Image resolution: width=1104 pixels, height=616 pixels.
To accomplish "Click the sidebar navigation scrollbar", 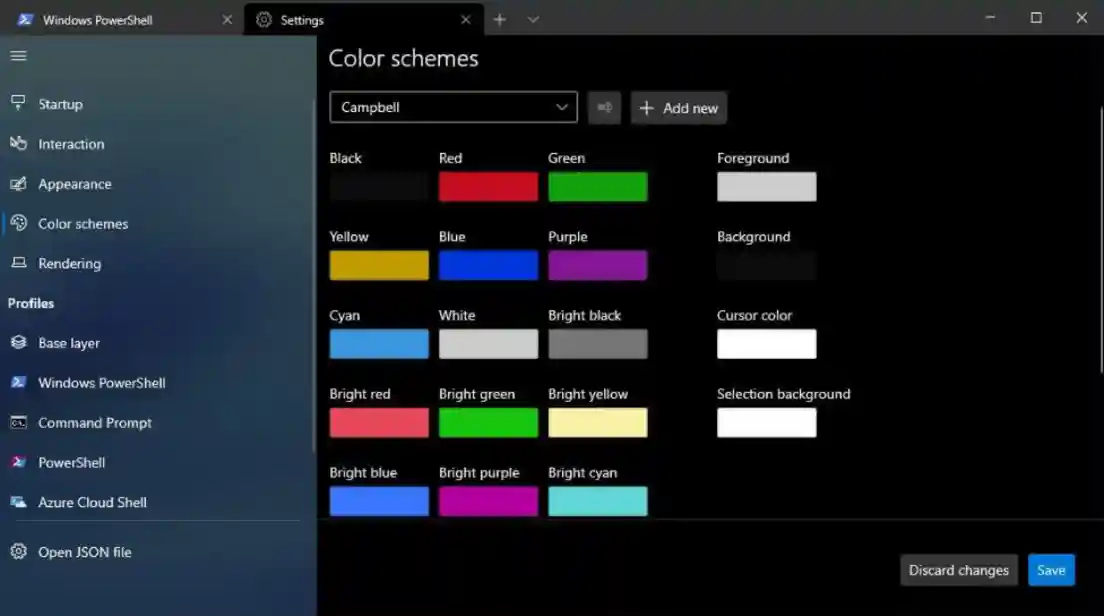I will click(314, 275).
